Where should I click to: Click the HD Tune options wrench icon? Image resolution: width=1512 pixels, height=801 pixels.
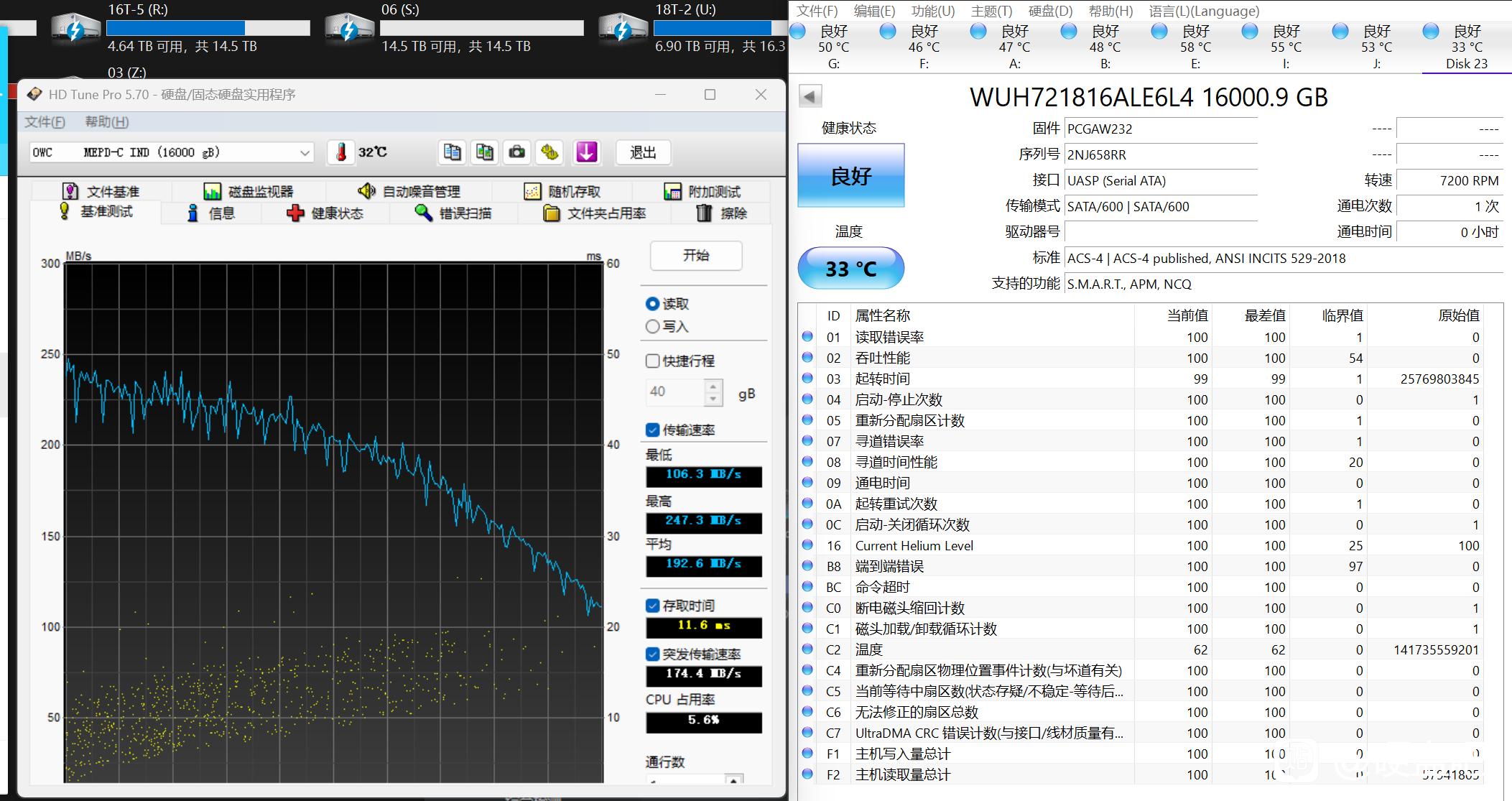click(549, 152)
